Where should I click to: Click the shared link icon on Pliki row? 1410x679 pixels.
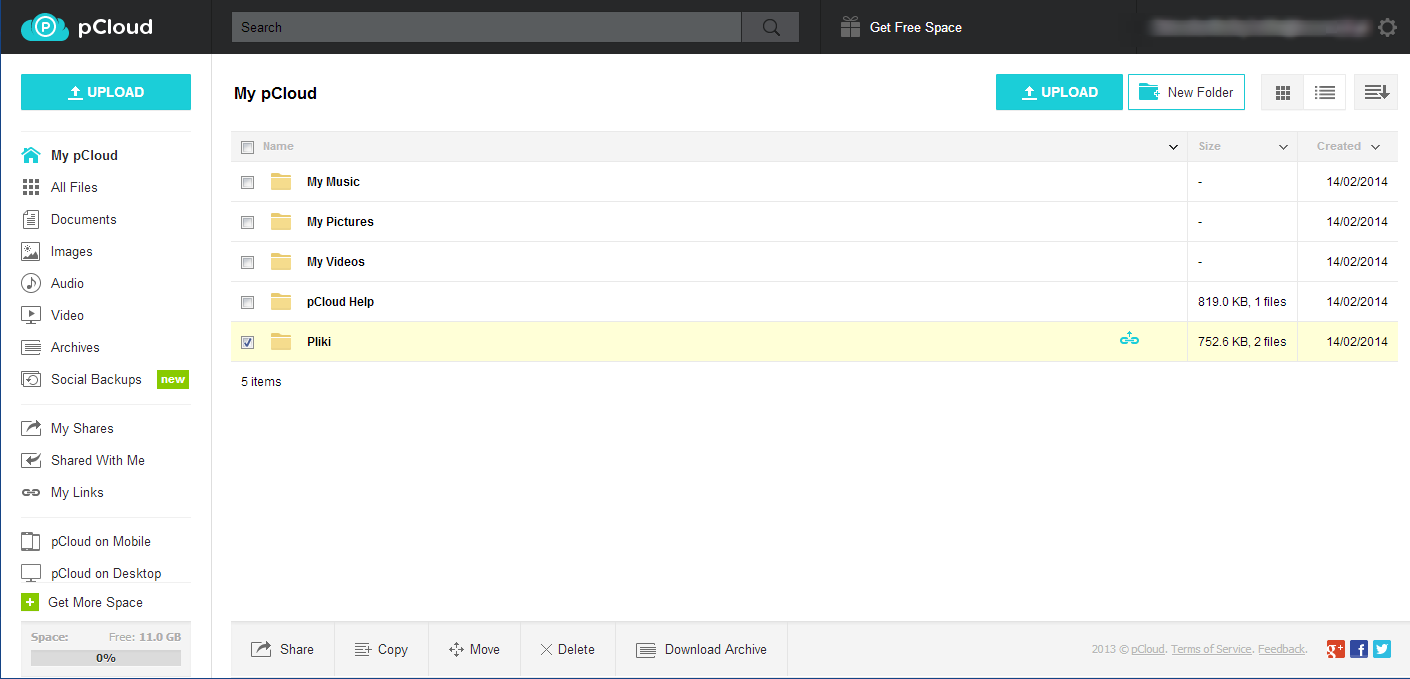point(1129,340)
